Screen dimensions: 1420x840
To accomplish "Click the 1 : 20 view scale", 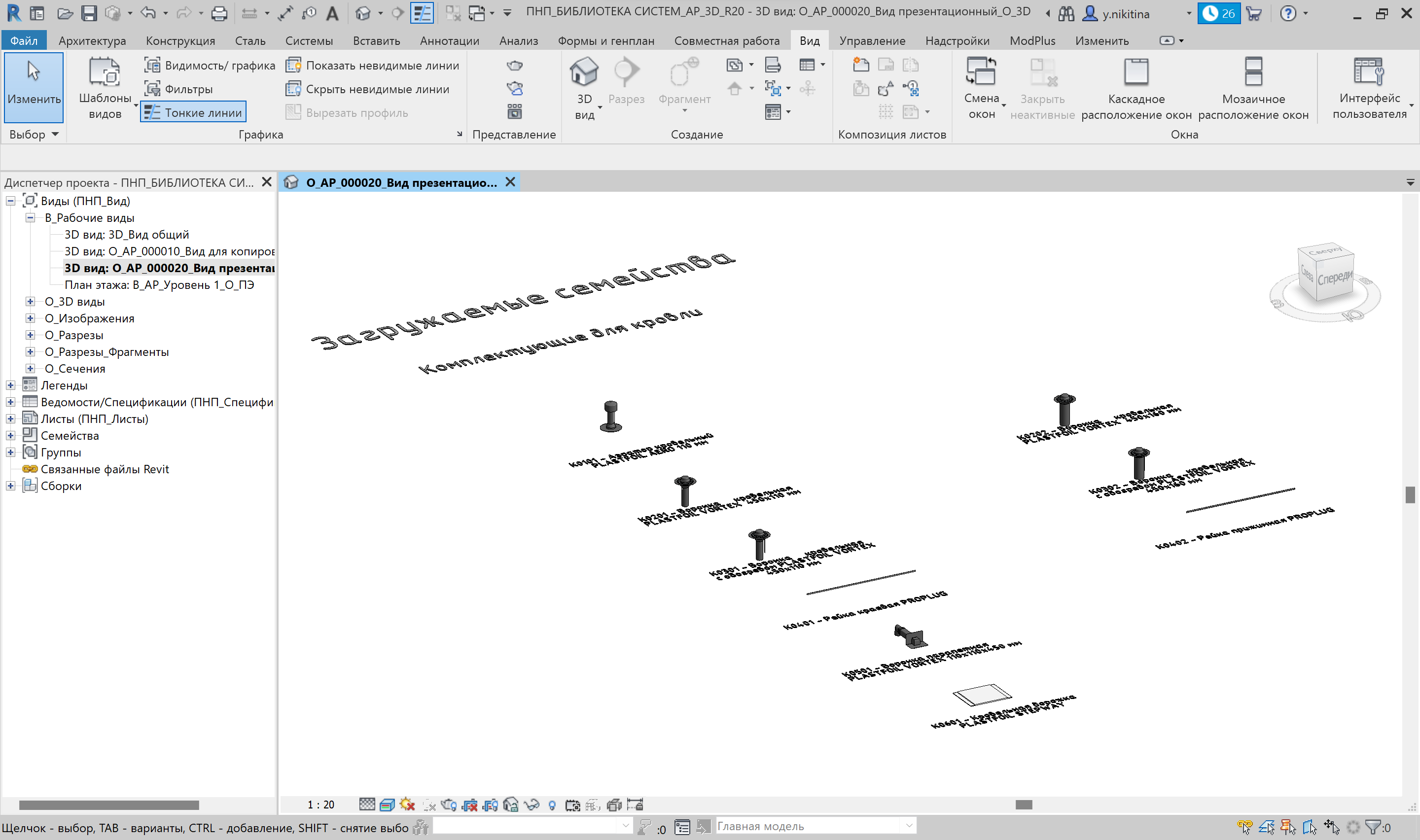I will coord(321,805).
